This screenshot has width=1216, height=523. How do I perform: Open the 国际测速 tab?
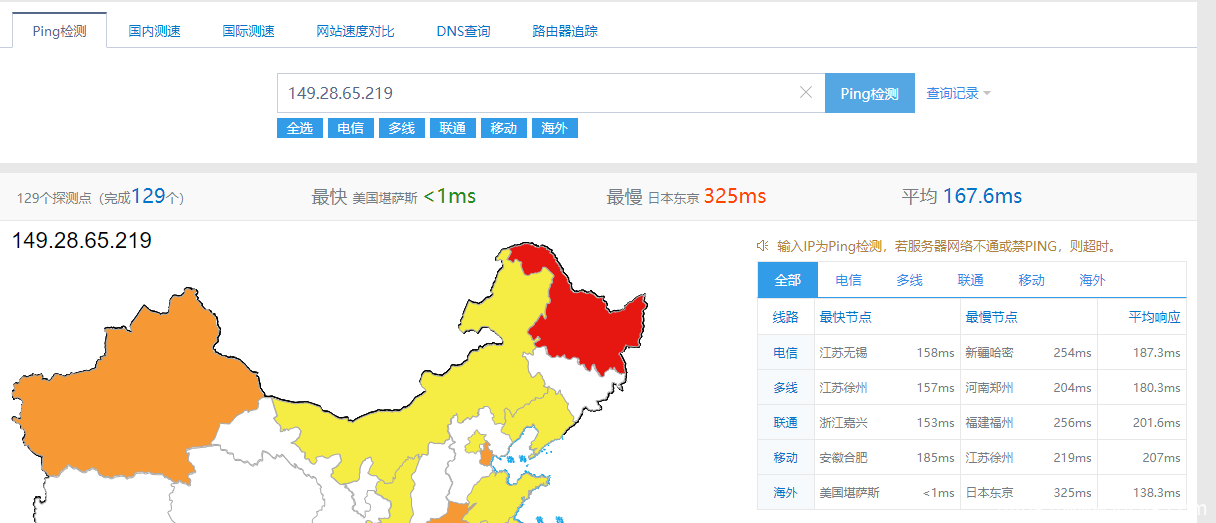pyautogui.click(x=248, y=31)
